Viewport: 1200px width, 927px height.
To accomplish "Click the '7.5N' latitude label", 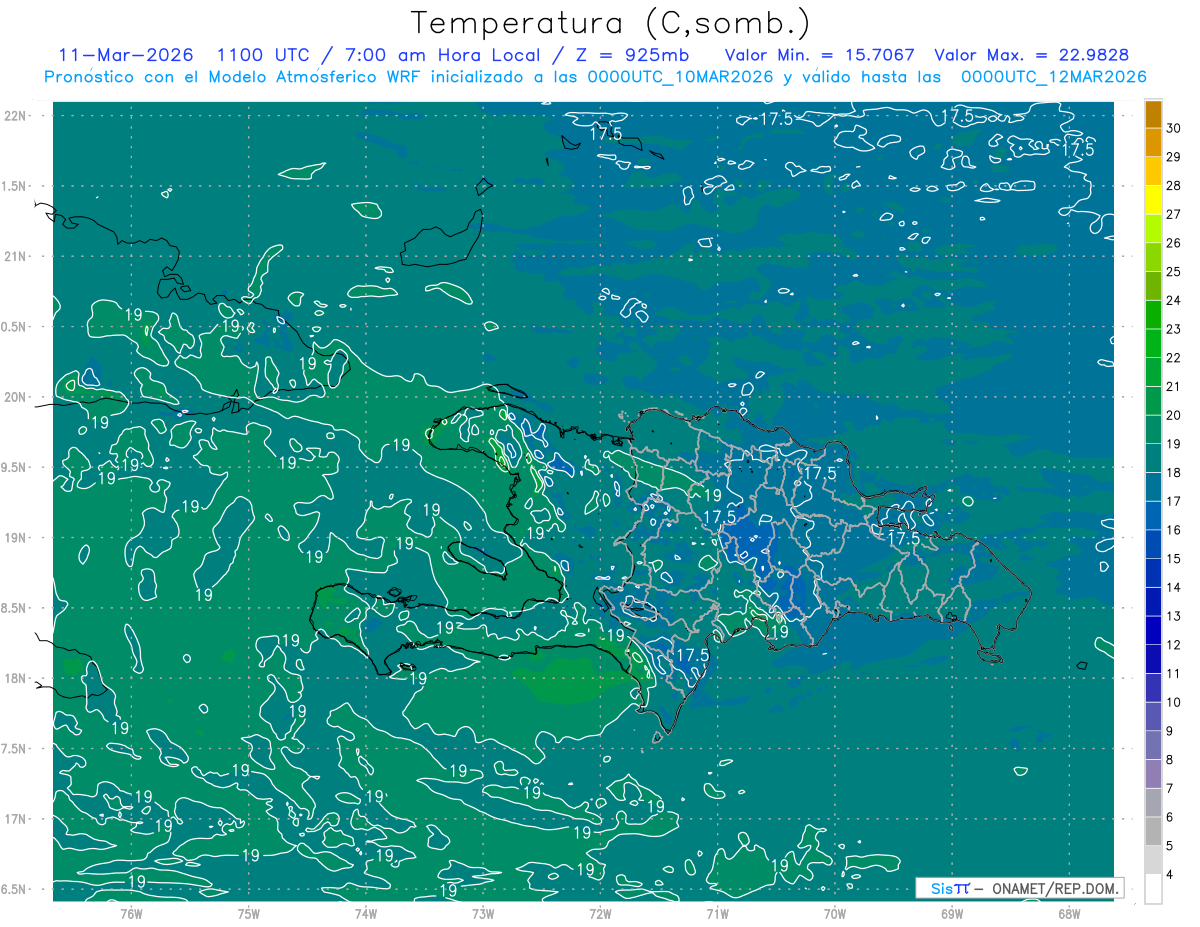I will coord(15,748).
